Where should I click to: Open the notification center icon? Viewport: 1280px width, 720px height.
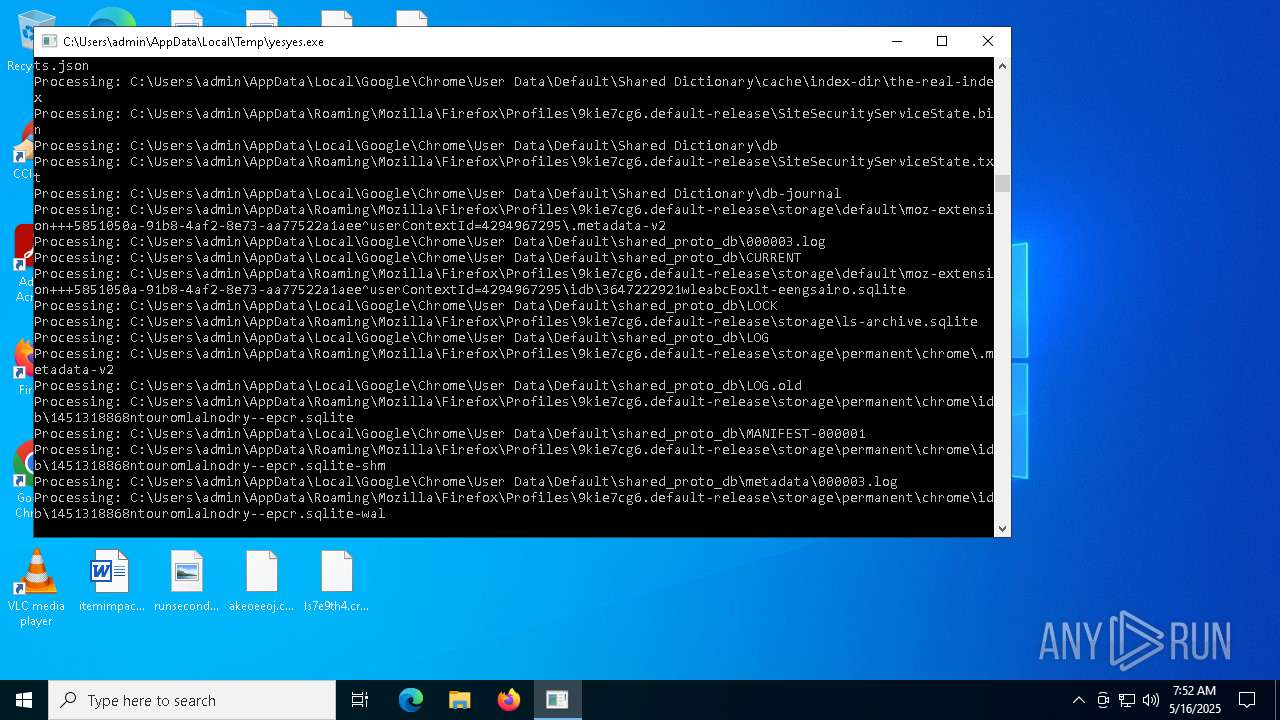click(x=1247, y=700)
